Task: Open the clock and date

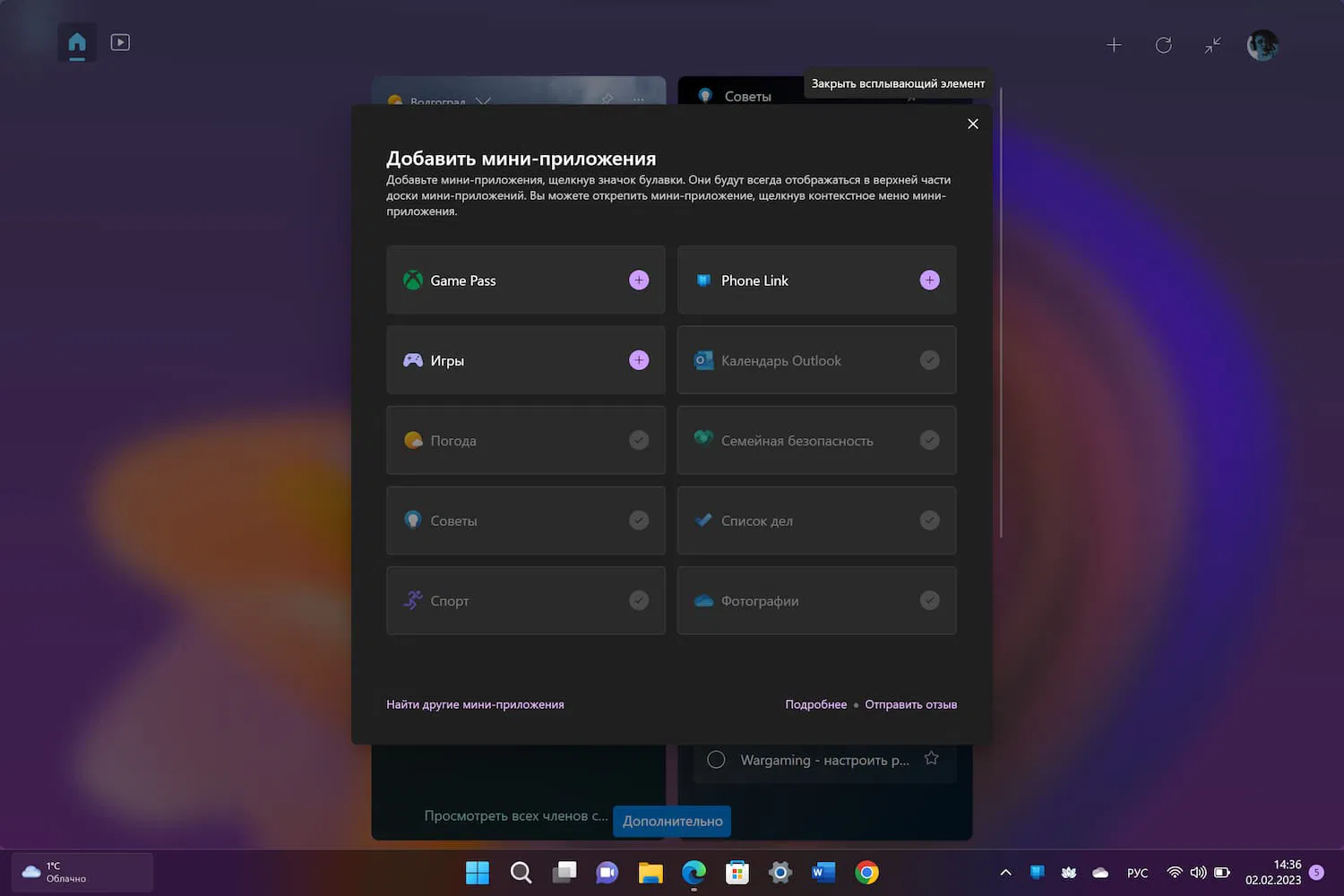Action: click(x=1273, y=873)
